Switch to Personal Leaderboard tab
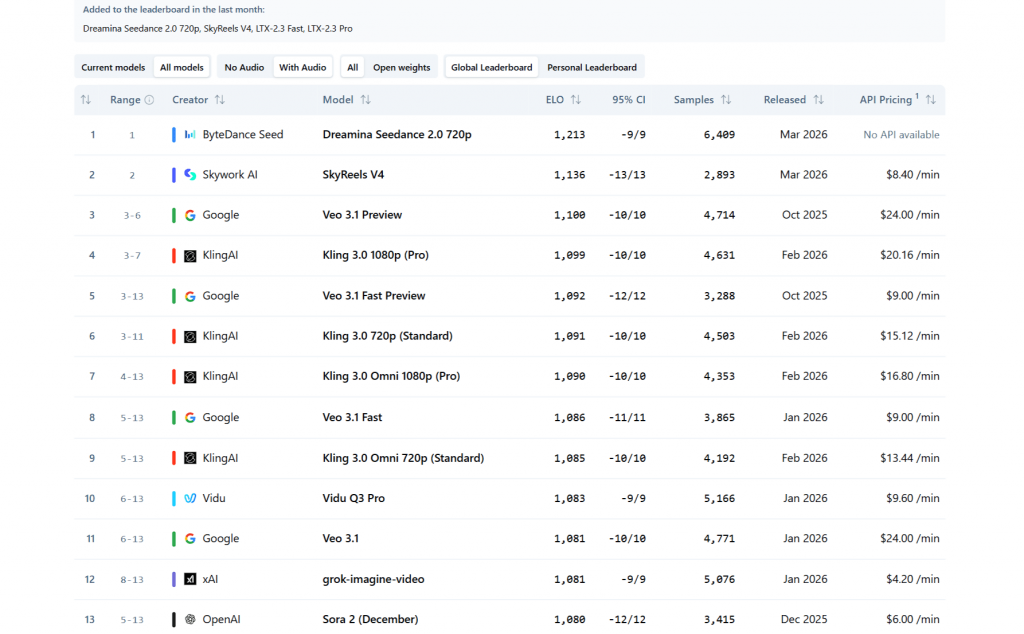Viewport: 1024px width, 634px height. coord(591,68)
